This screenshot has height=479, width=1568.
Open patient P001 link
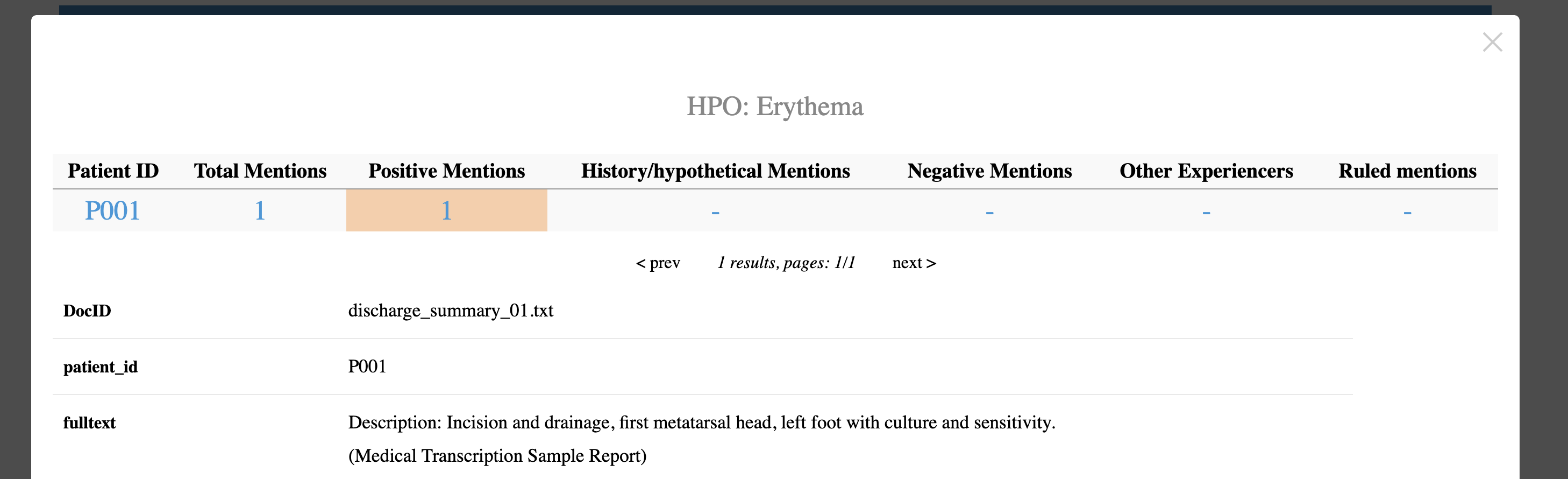112,211
